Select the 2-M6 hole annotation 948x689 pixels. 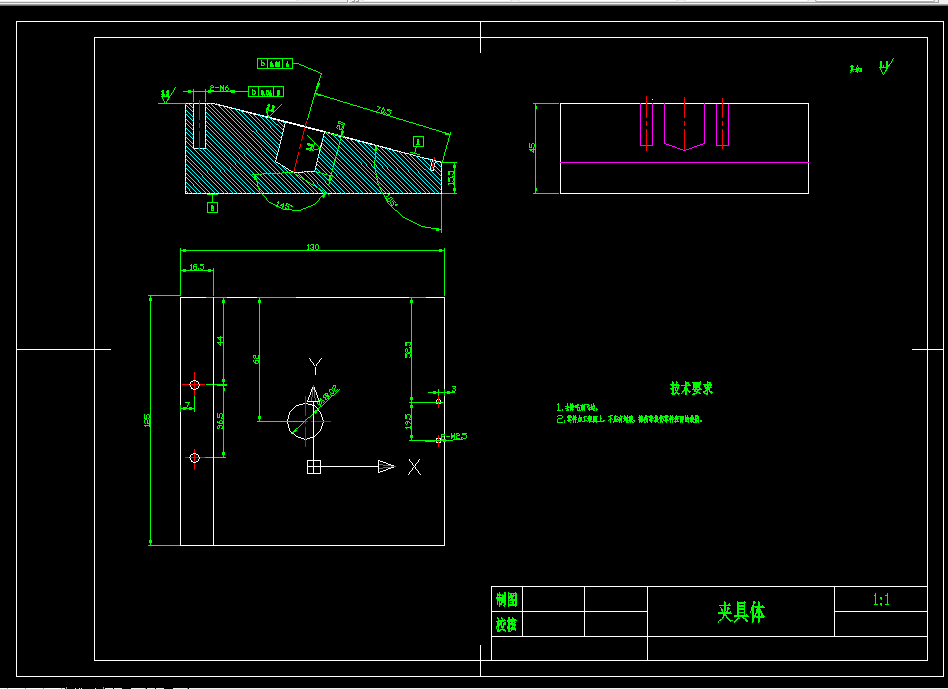[219, 88]
